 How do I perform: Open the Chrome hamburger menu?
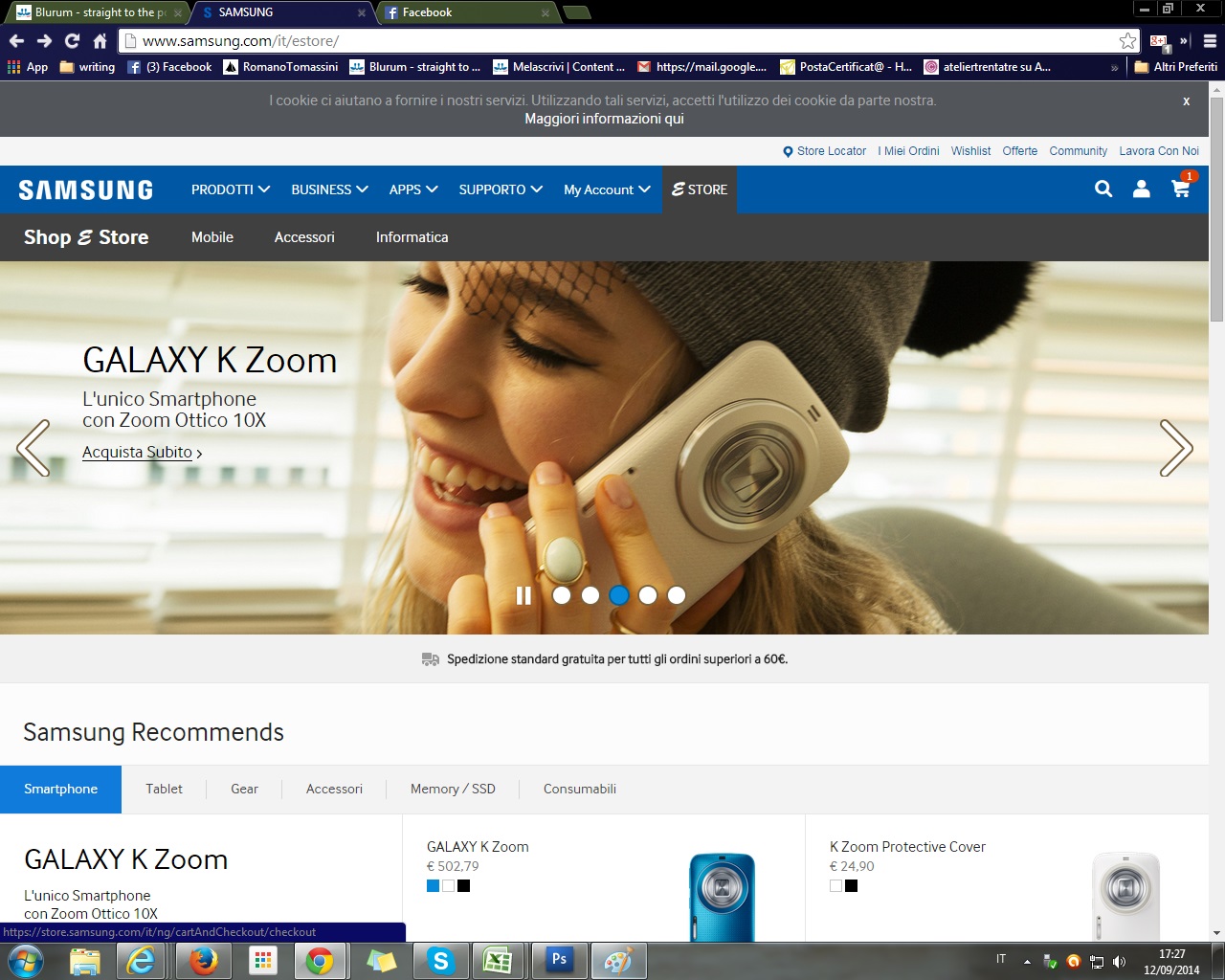pyautogui.click(x=1210, y=41)
